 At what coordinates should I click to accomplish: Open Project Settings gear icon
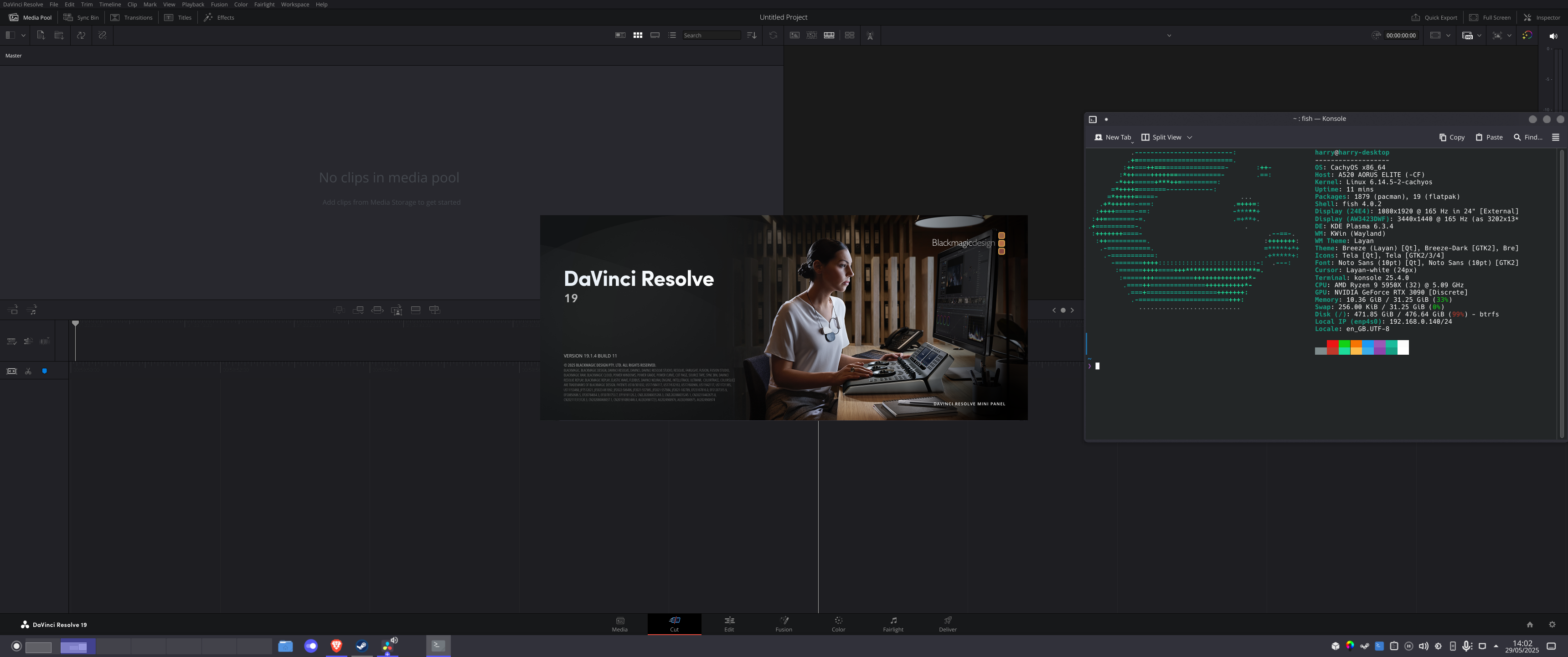click(x=1552, y=624)
